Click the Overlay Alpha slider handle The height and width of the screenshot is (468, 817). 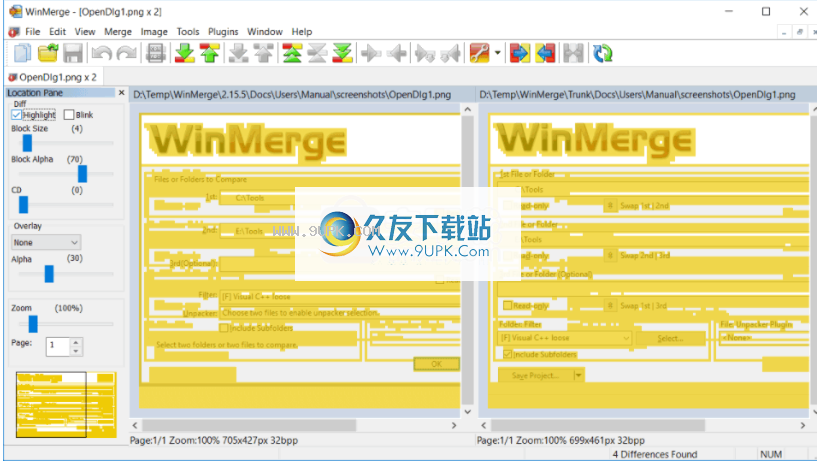point(49,274)
